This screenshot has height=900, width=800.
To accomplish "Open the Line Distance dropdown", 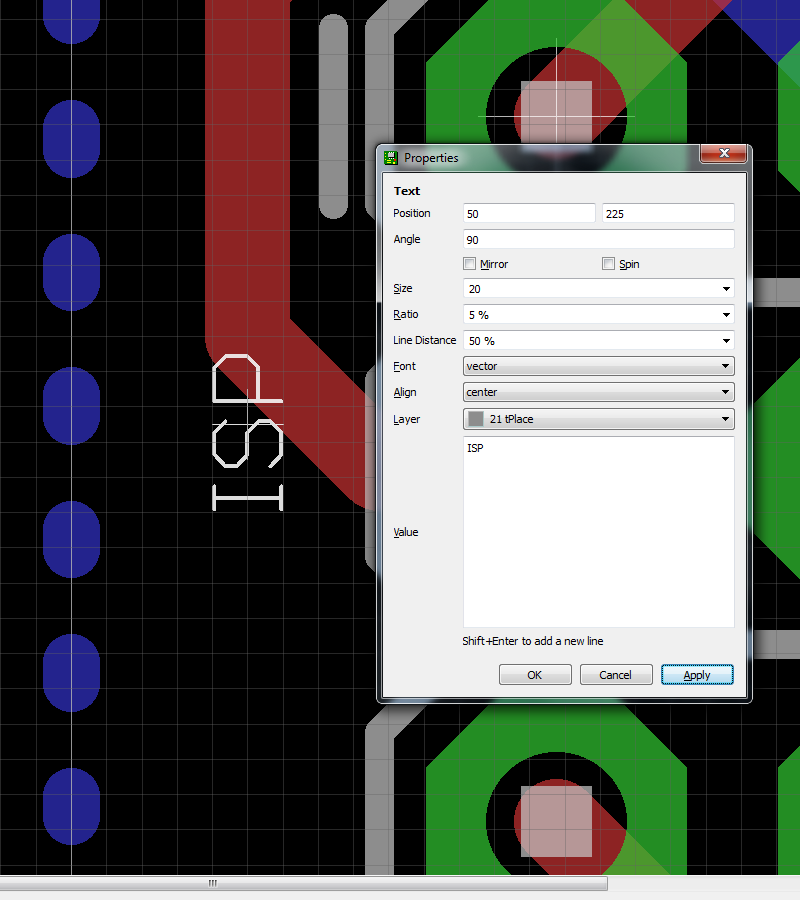I will tap(599, 340).
